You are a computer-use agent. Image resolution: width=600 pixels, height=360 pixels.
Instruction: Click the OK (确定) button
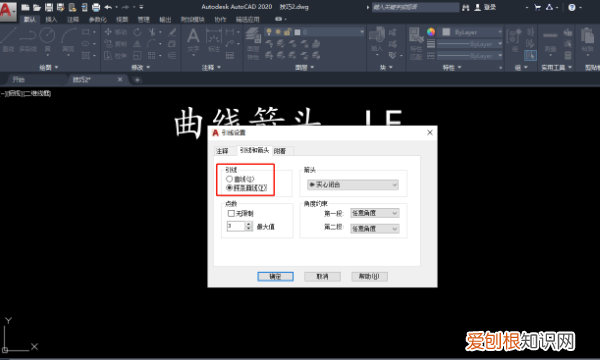click(x=276, y=276)
